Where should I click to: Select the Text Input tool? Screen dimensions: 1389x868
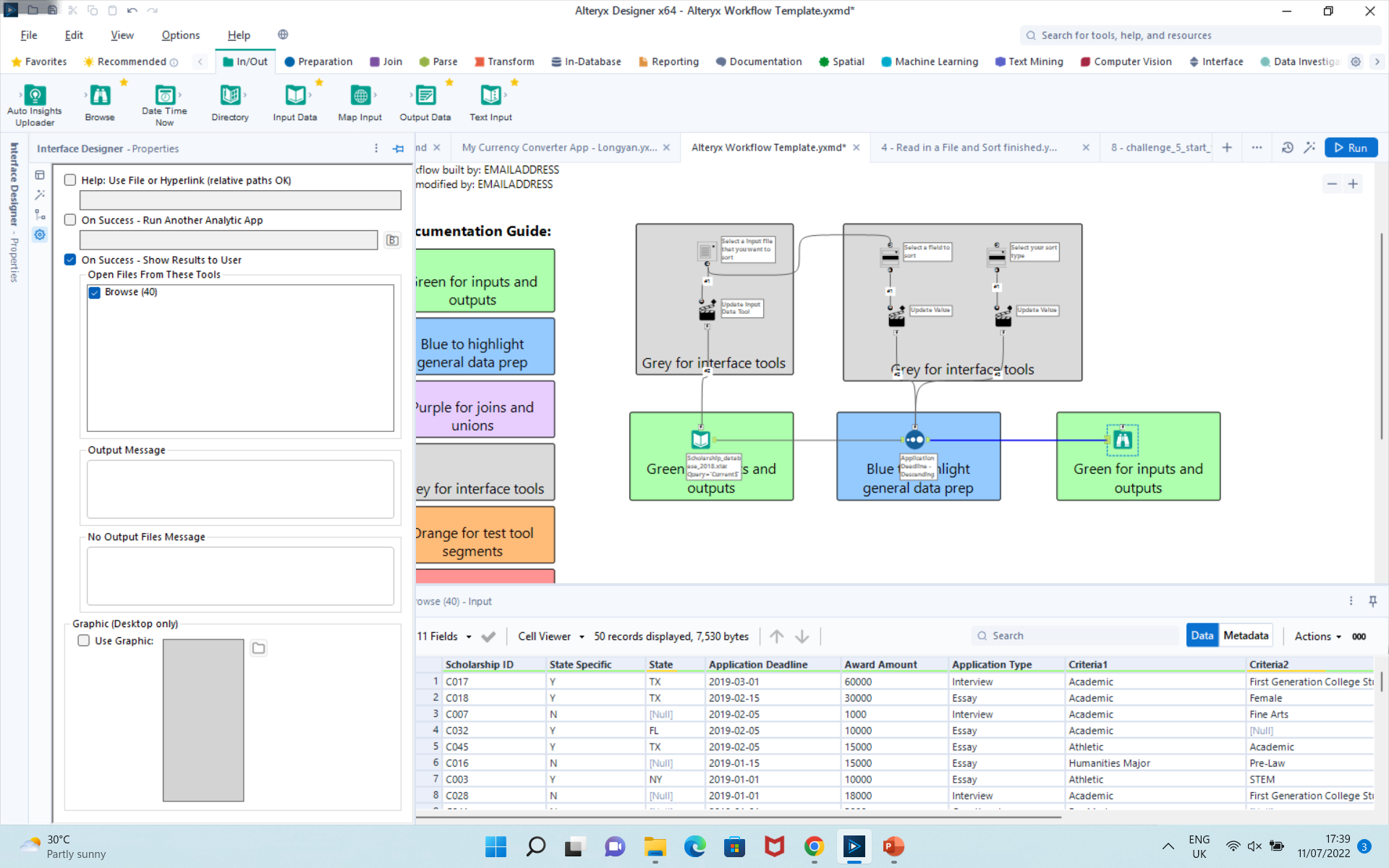pos(490,104)
